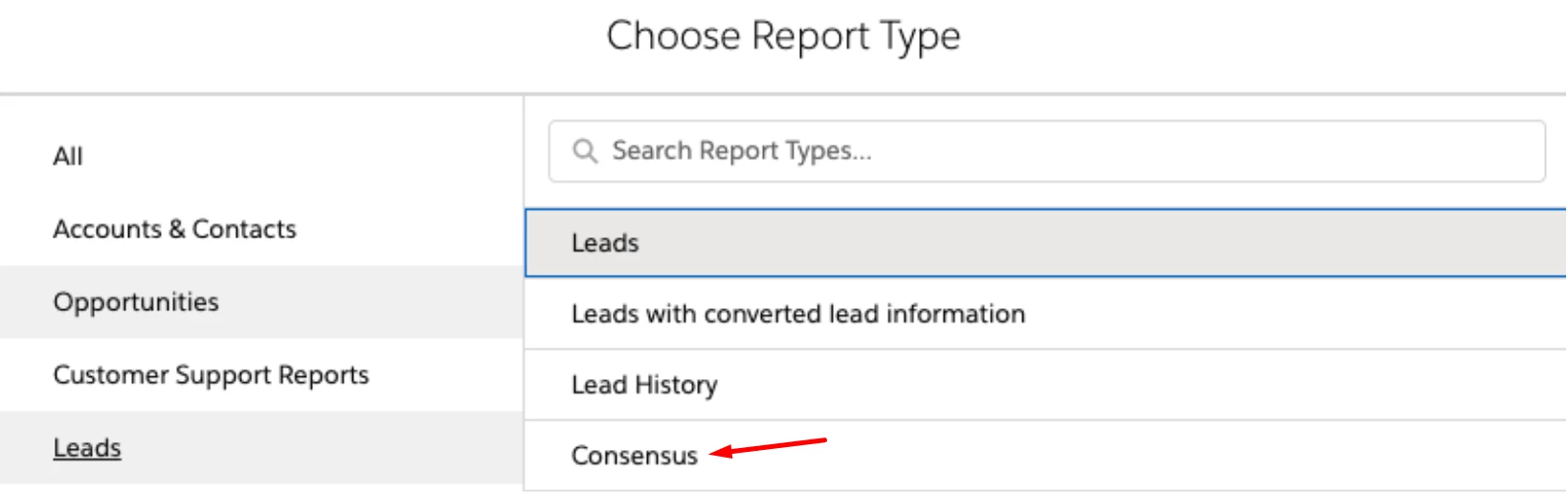Viewport: 1568px width, 494px height.
Task: Choose the Opportunities category
Action: click(136, 303)
